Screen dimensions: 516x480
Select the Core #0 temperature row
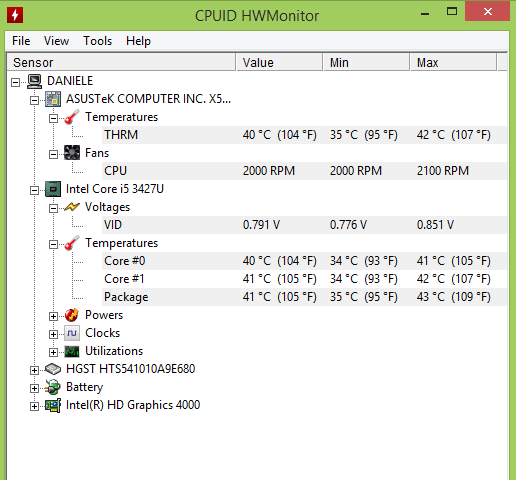point(305,261)
